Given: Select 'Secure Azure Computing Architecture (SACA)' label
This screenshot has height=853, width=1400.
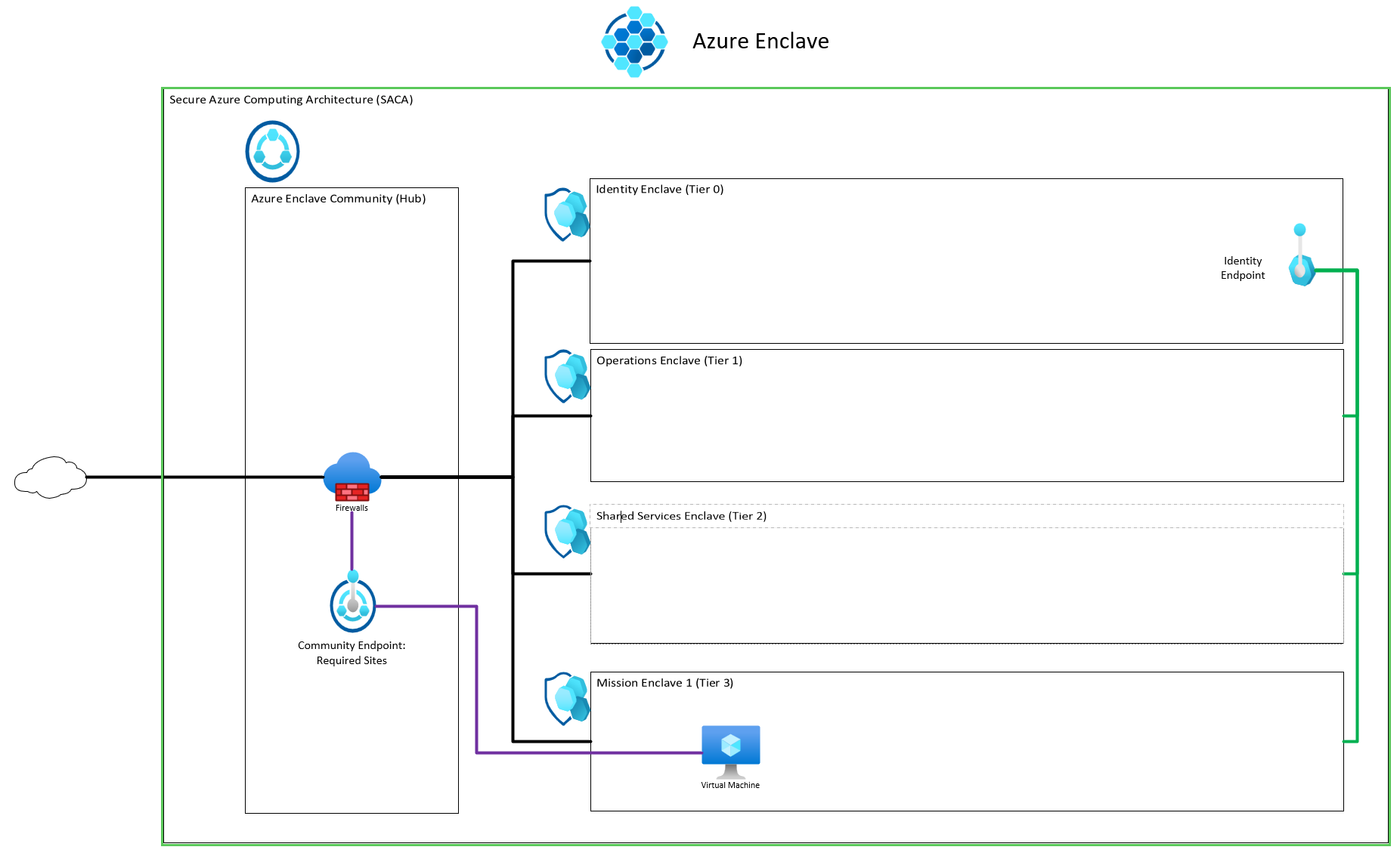Looking at the screenshot, I should tap(291, 100).
